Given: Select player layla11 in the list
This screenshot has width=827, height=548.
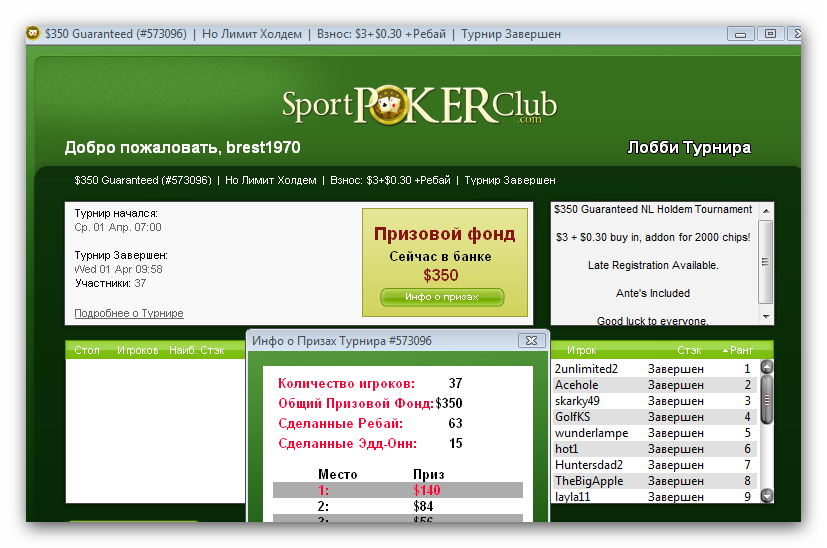Looking at the screenshot, I should tap(653, 497).
